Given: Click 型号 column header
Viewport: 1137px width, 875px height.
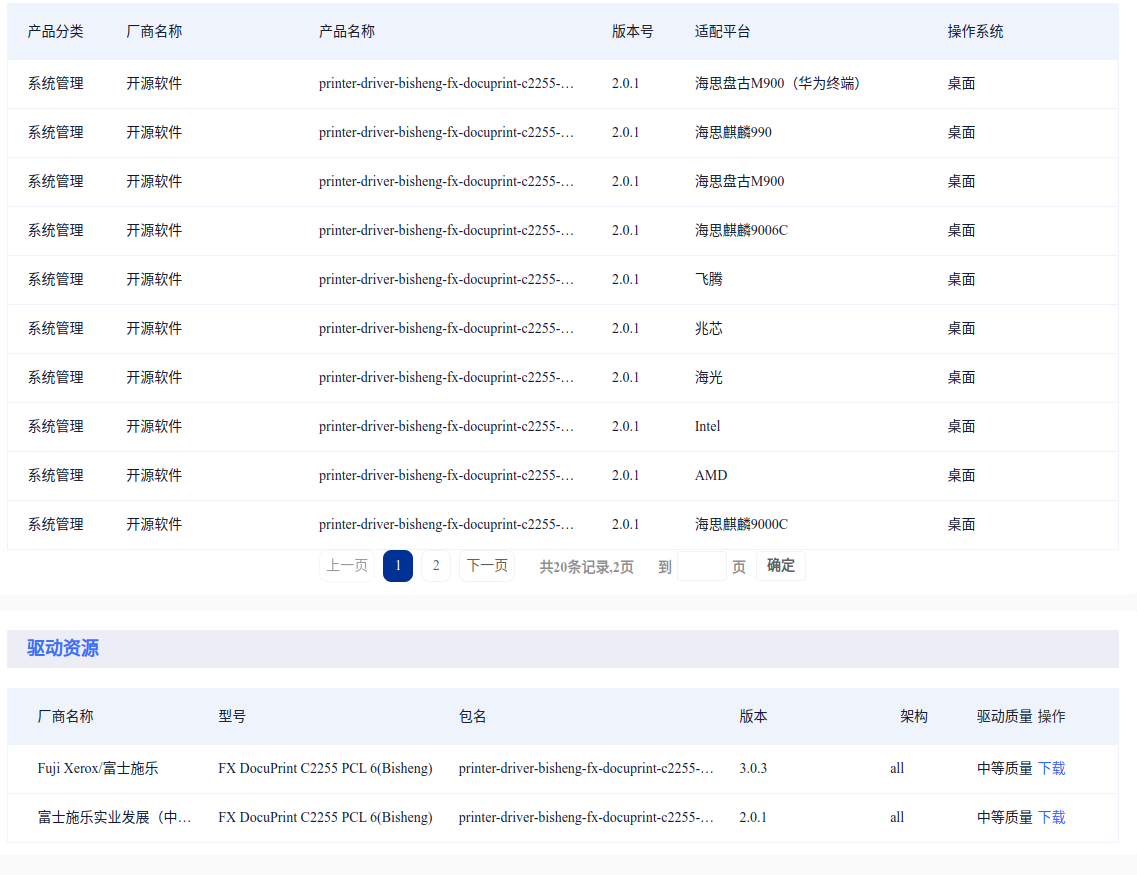Looking at the screenshot, I should click(x=232, y=717).
